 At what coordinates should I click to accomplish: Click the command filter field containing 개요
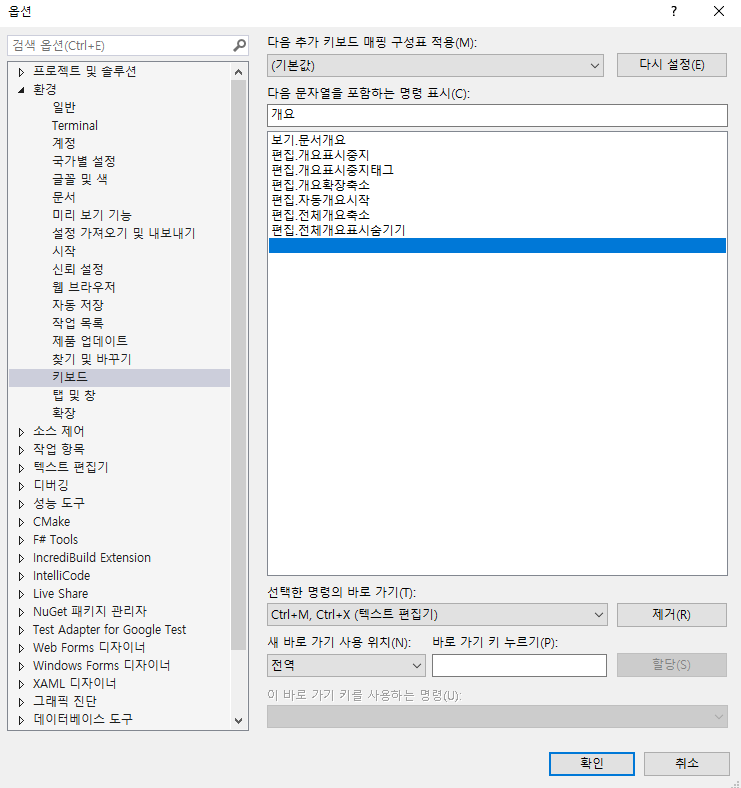(x=497, y=115)
